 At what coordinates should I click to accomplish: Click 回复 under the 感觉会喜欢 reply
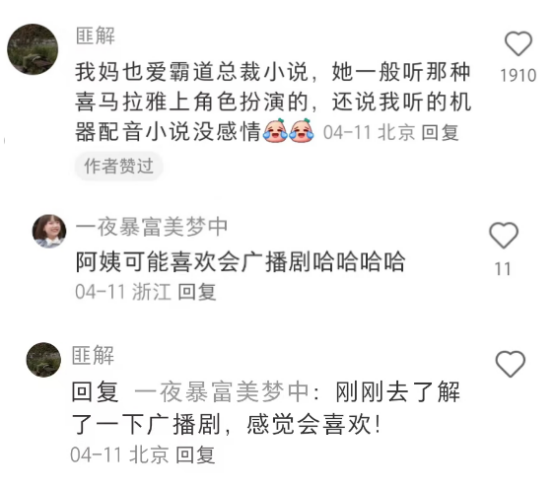(x=196, y=455)
